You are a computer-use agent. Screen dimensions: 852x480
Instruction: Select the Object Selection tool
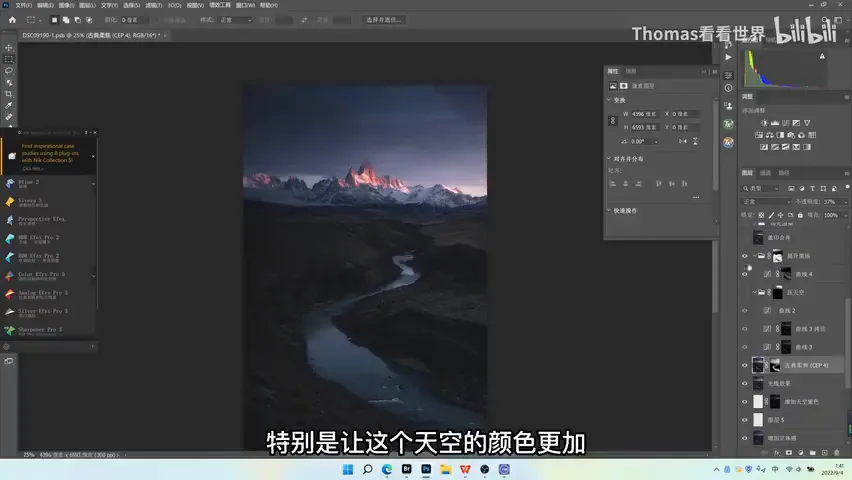(x=9, y=82)
